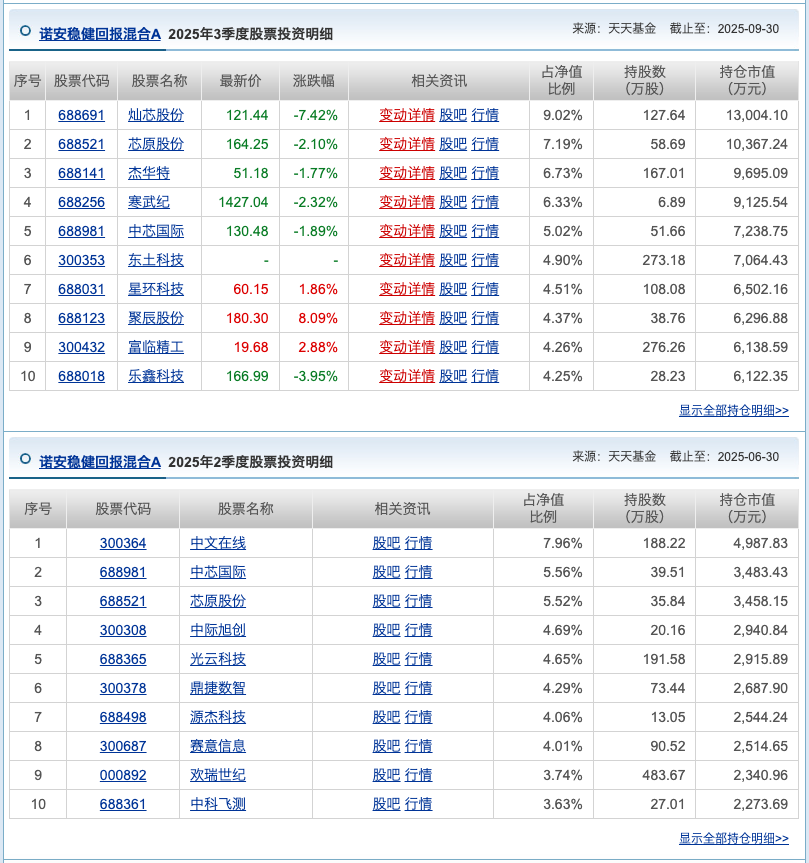Open 股吧 for 中芯国际 in Q2 table
This screenshot has height=863, width=809.
386,572
